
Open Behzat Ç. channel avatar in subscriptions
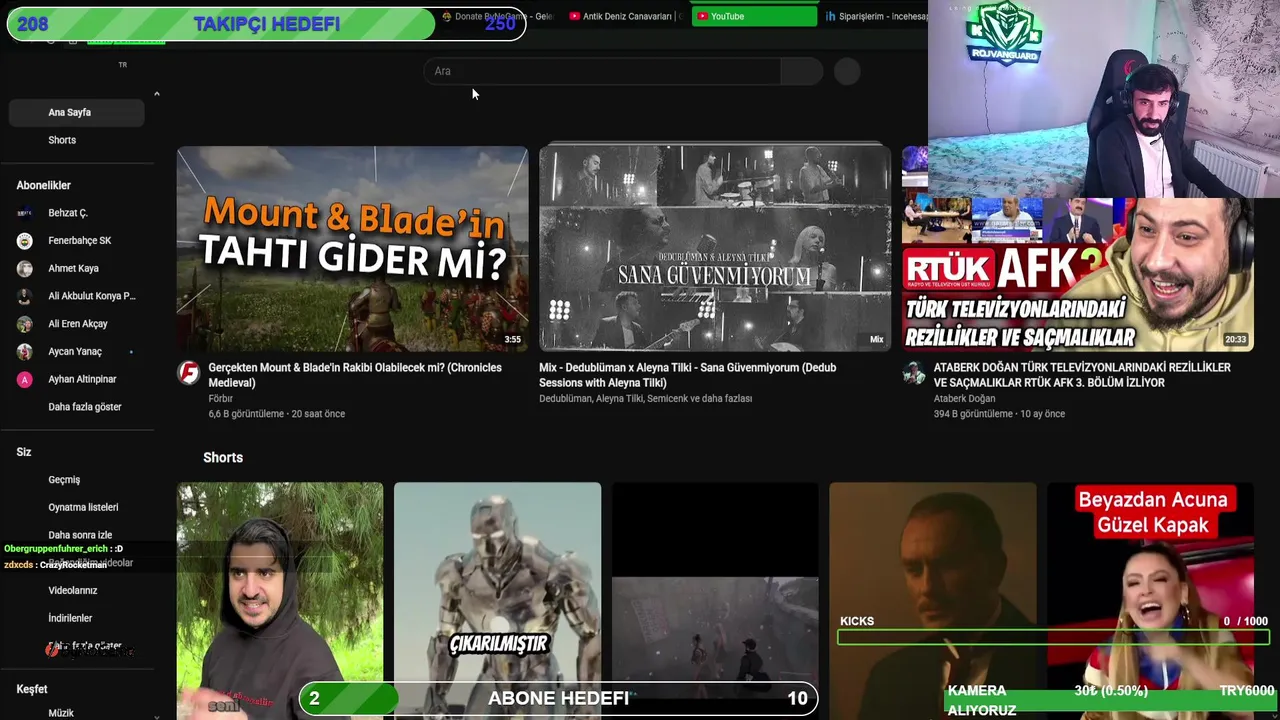pos(25,213)
